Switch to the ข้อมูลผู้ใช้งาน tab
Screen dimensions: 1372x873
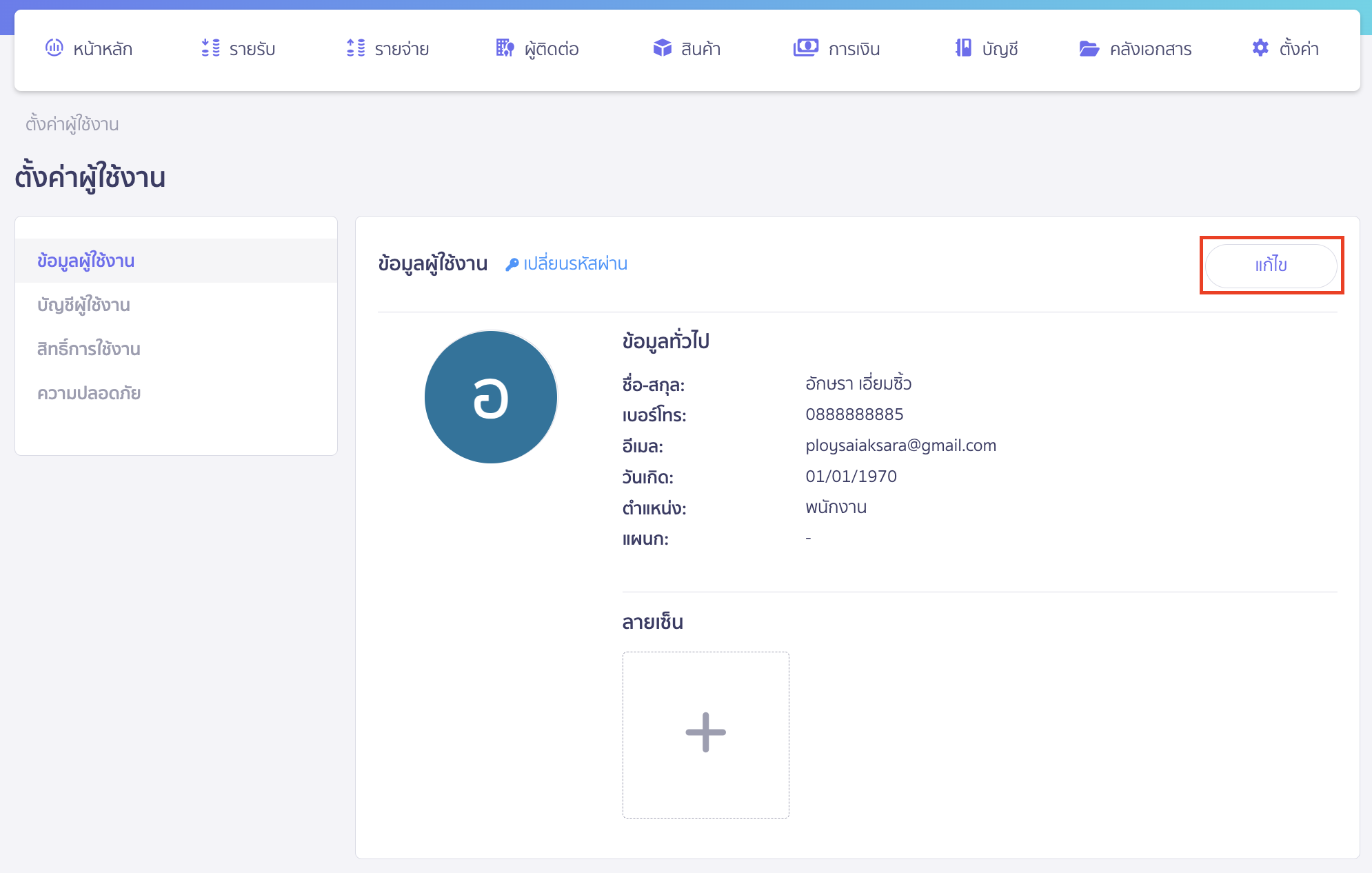[x=85, y=261]
